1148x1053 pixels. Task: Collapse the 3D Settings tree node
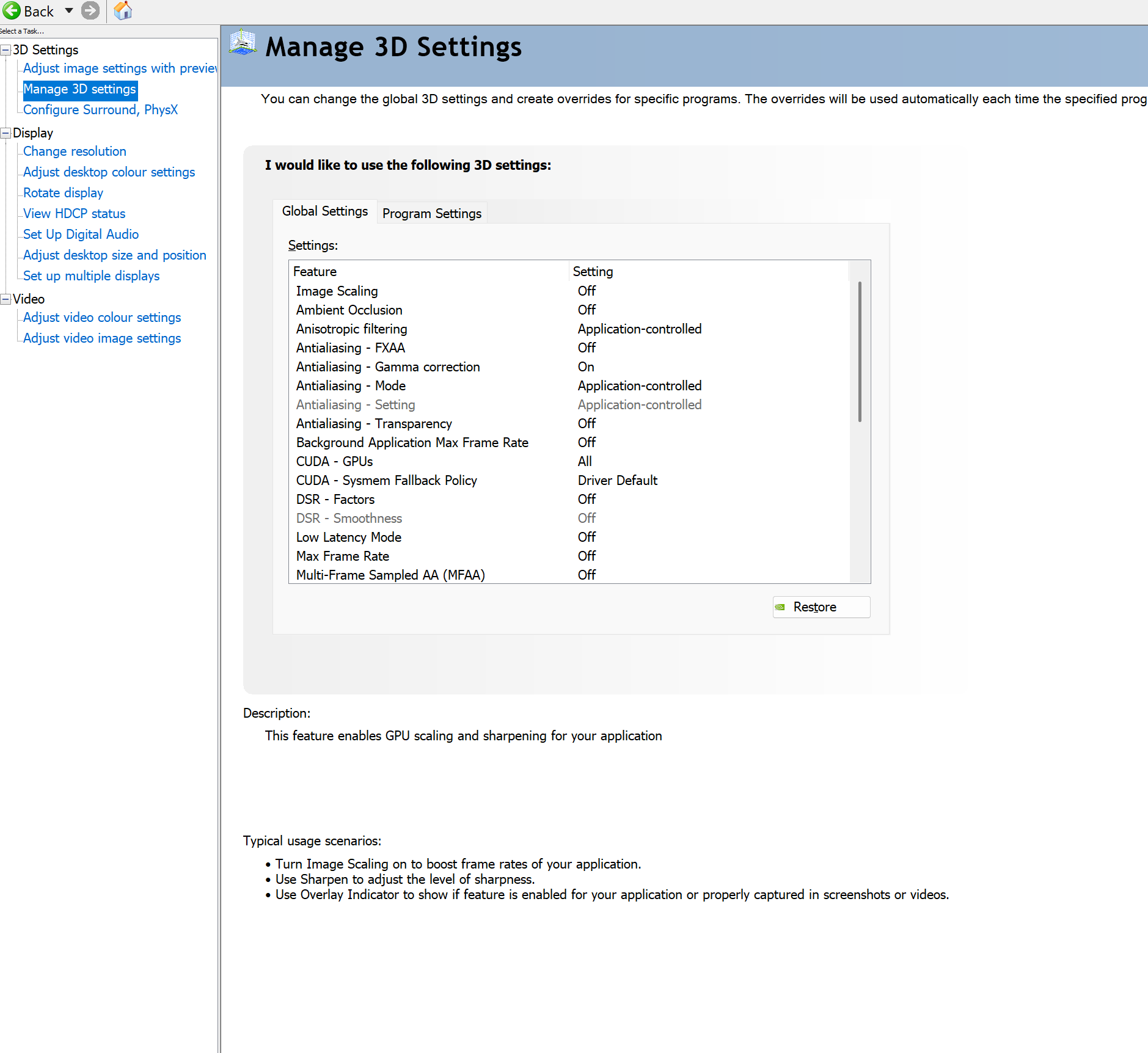(5, 50)
